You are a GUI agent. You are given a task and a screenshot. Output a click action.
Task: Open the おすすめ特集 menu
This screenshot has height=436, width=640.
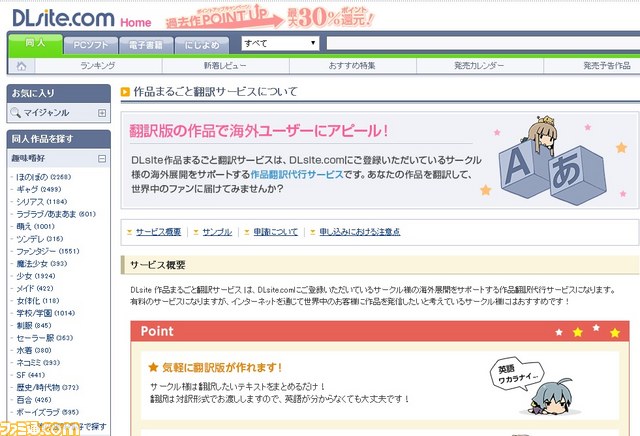point(352,66)
